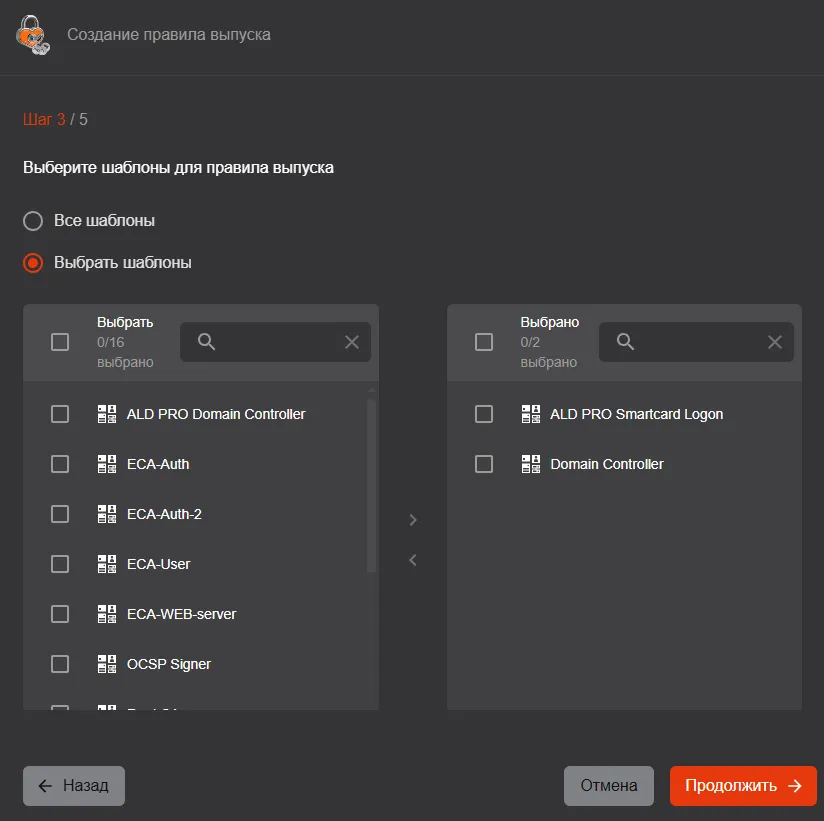Click the ECA-User label
The image size is (824, 821).
(x=159, y=564)
